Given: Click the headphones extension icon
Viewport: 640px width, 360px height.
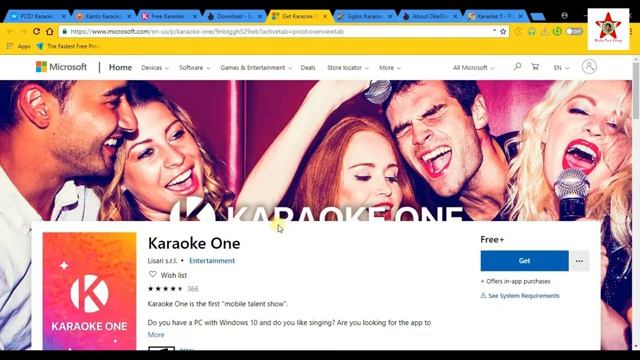Looking at the screenshot, I should click(531, 31).
